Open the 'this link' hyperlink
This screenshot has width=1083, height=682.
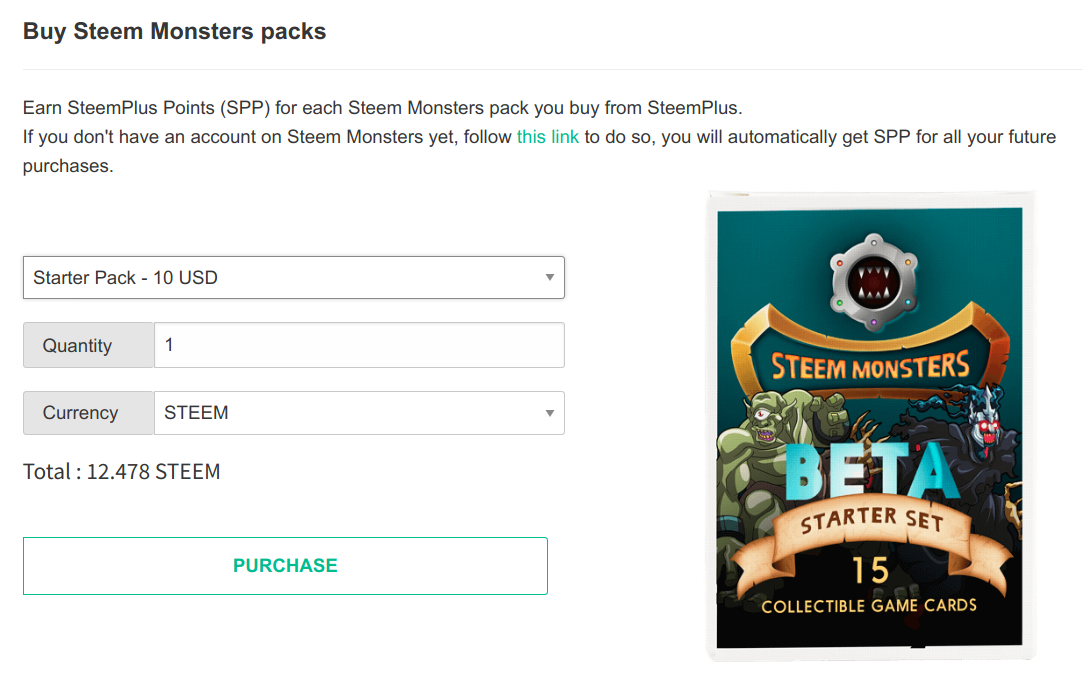548,137
